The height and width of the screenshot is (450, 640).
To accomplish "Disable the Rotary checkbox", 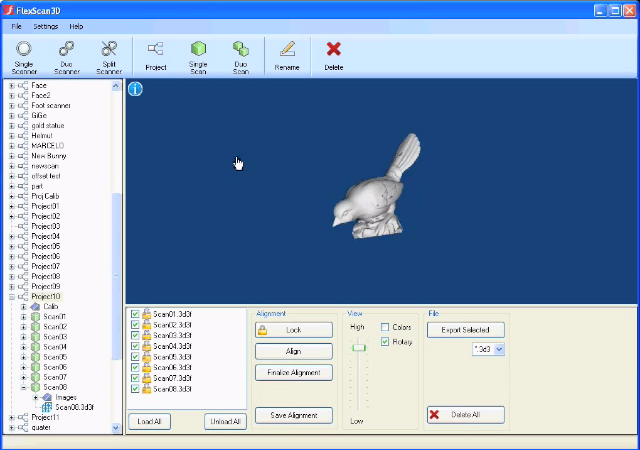I will pyautogui.click(x=385, y=342).
